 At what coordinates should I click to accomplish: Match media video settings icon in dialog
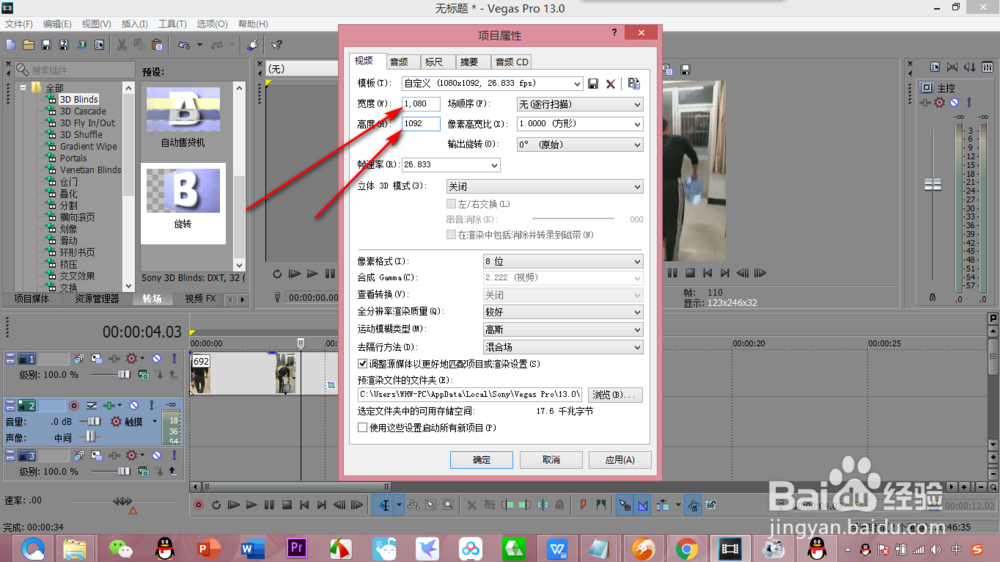(x=633, y=84)
